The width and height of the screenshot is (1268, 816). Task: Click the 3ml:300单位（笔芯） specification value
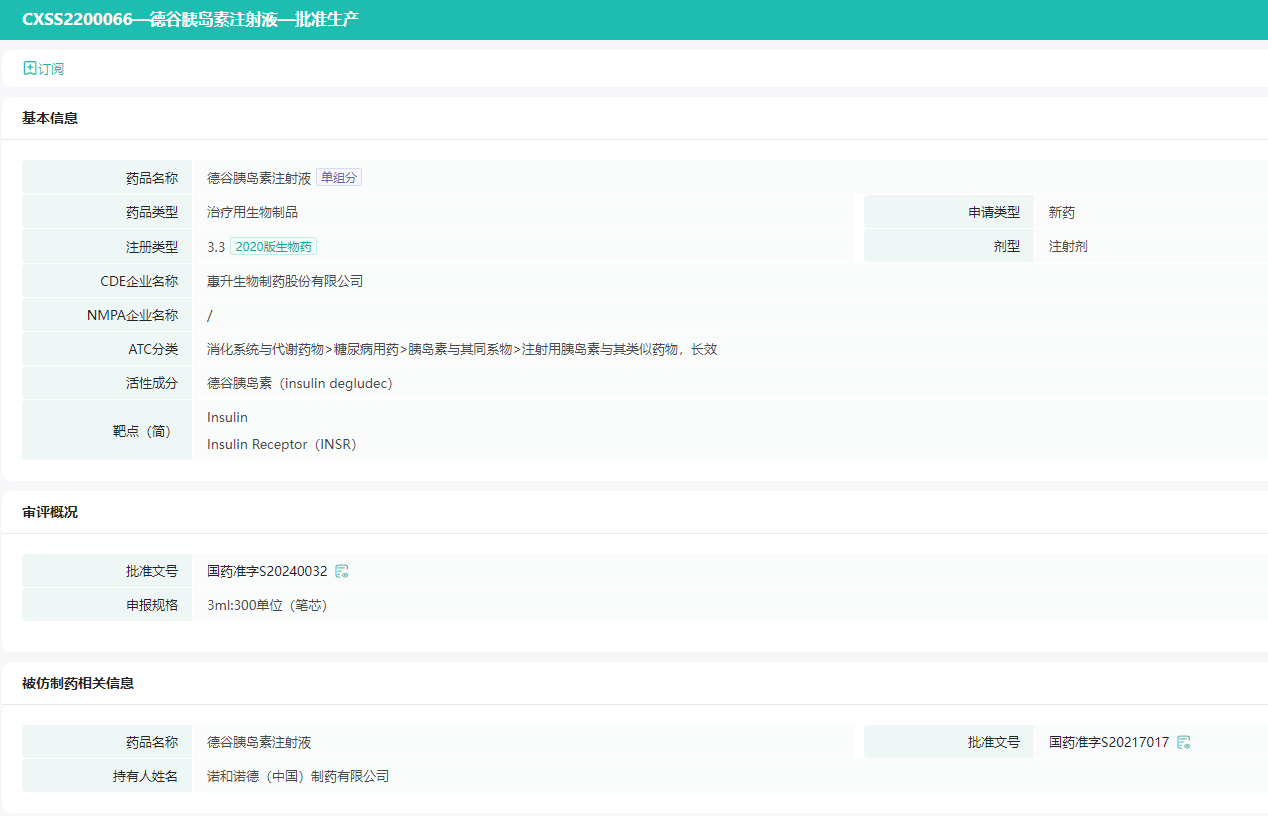point(267,605)
